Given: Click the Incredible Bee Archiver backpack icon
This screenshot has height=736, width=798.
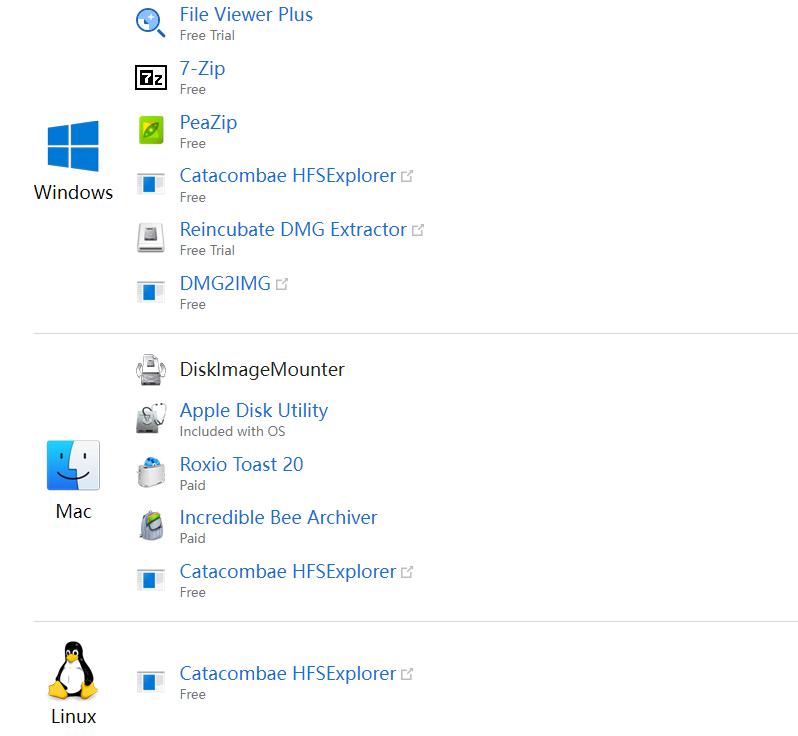Looking at the screenshot, I should tap(151, 525).
